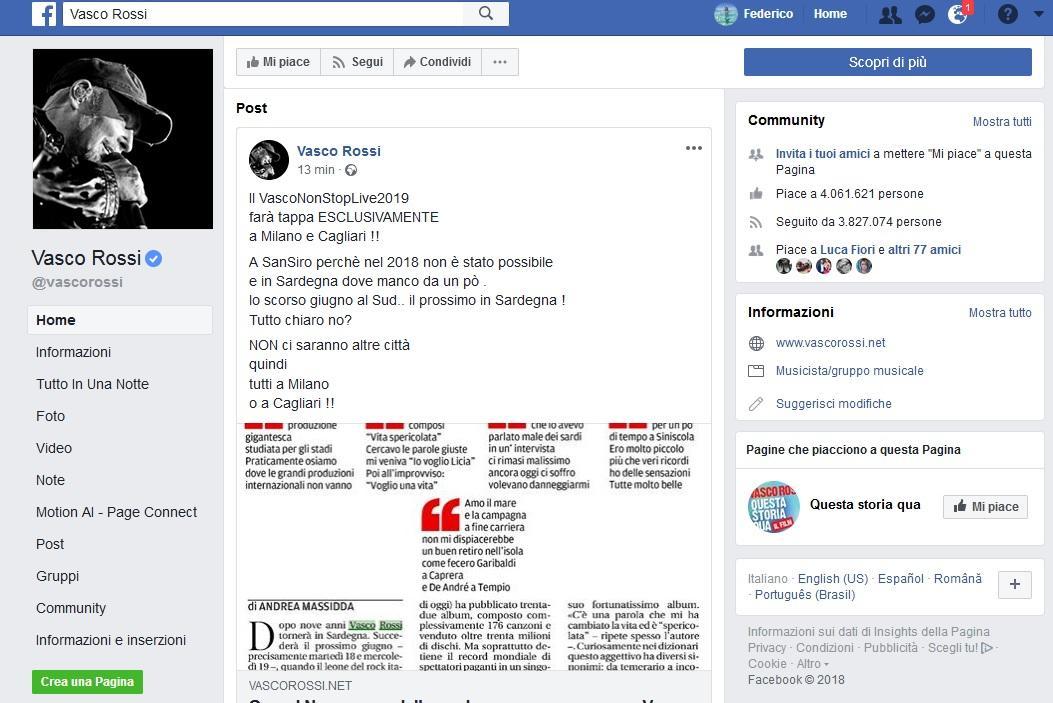This screenshot has width=1053, height=703.
Task: Expand the account menu arrow
Action: [x=1038, y=13]
